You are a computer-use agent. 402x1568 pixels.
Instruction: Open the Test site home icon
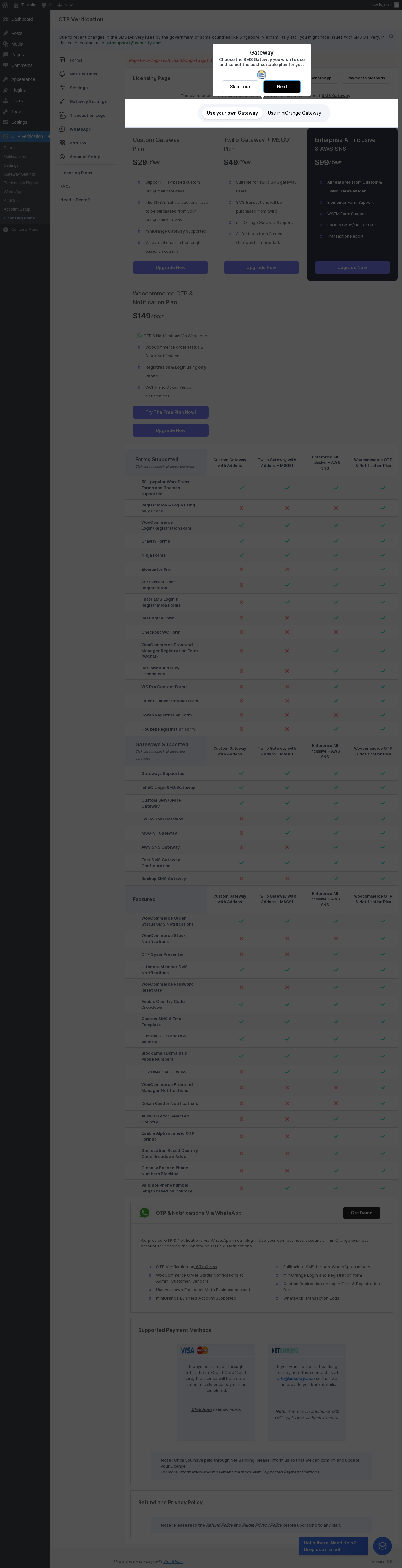[16, 5]
